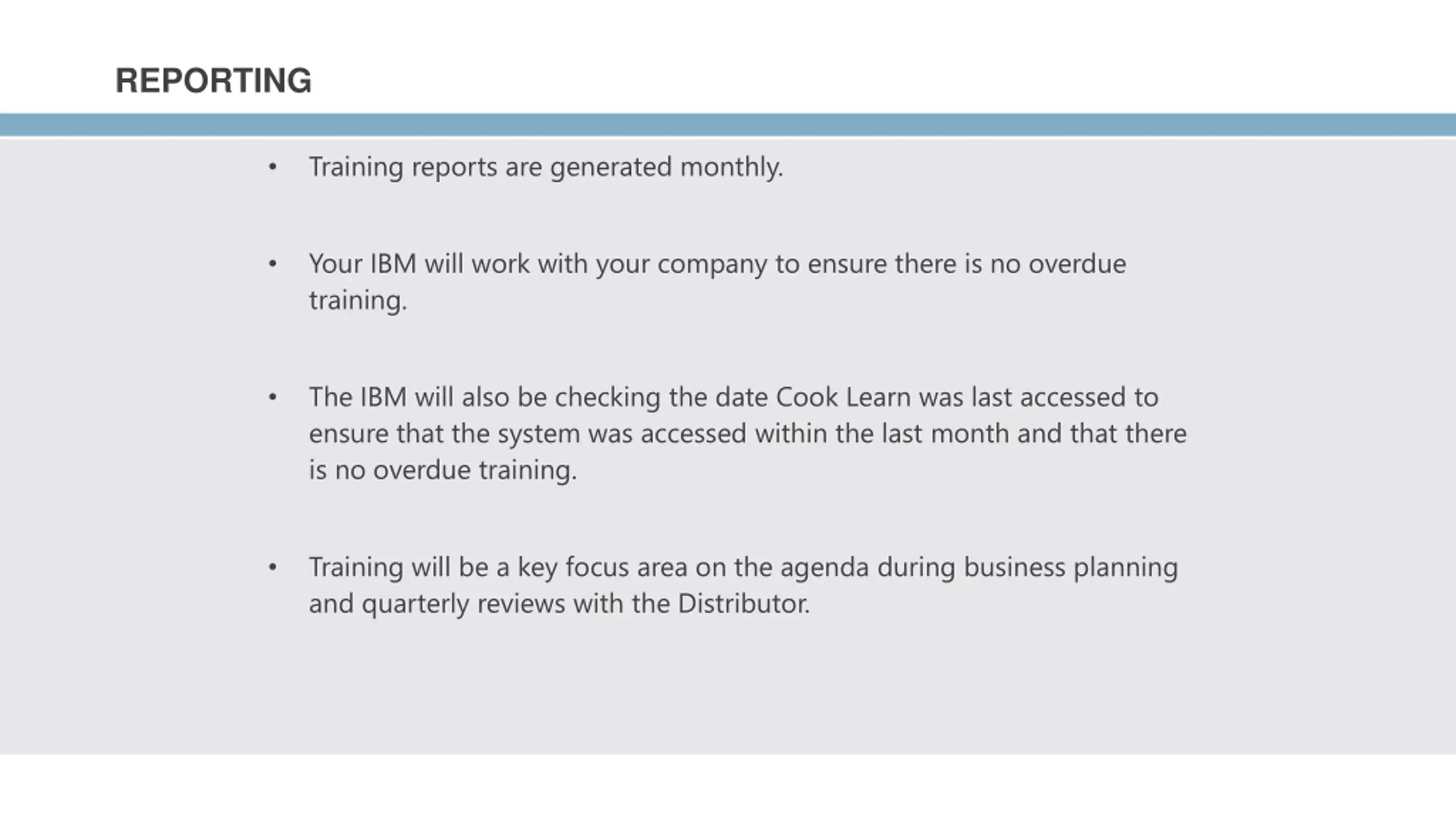Click the words 'business planning' in the last bullet

tap(1071, 568)
